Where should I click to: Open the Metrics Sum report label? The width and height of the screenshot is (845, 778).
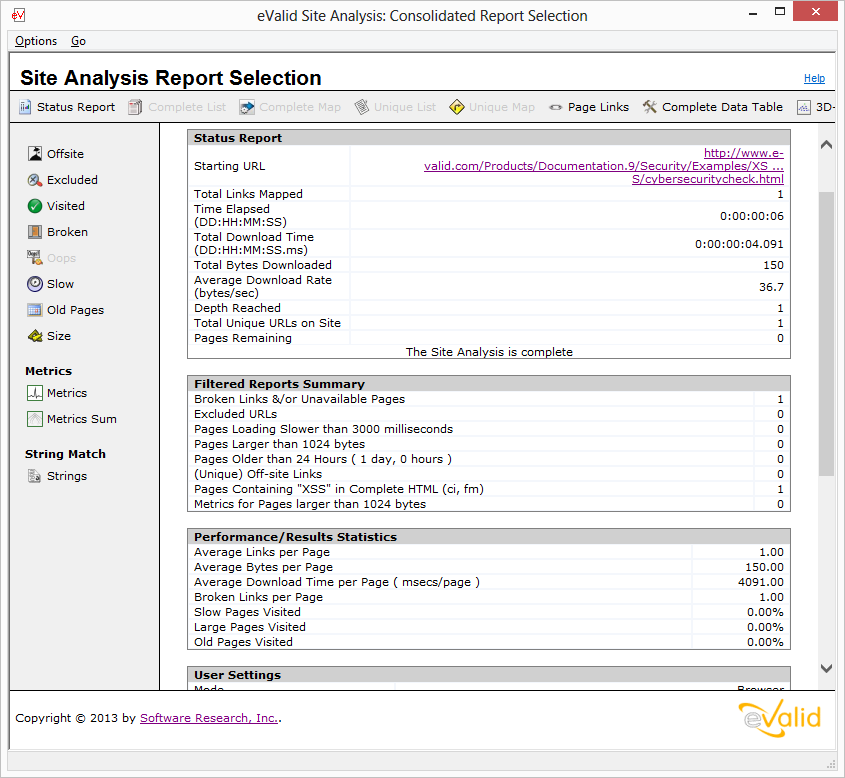[x=82, y=419]
